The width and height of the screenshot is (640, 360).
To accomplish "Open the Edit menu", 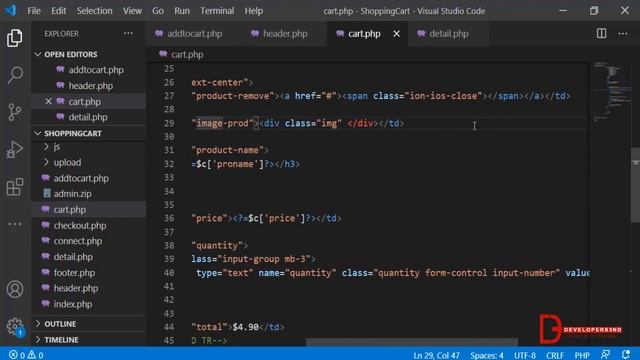I will point(58,11).
